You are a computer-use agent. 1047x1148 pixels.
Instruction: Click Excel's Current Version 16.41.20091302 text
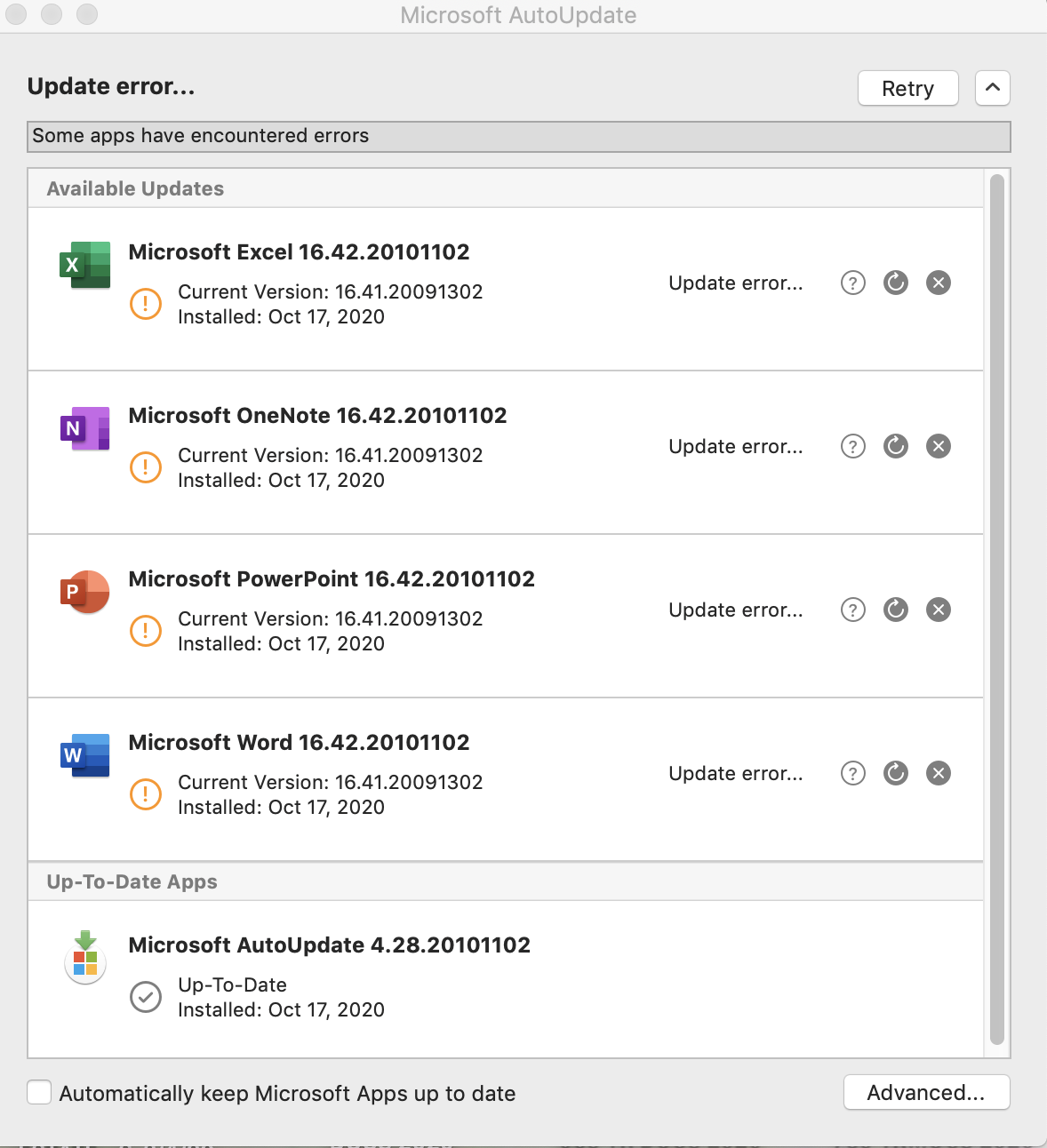click(x=330, y=291)
